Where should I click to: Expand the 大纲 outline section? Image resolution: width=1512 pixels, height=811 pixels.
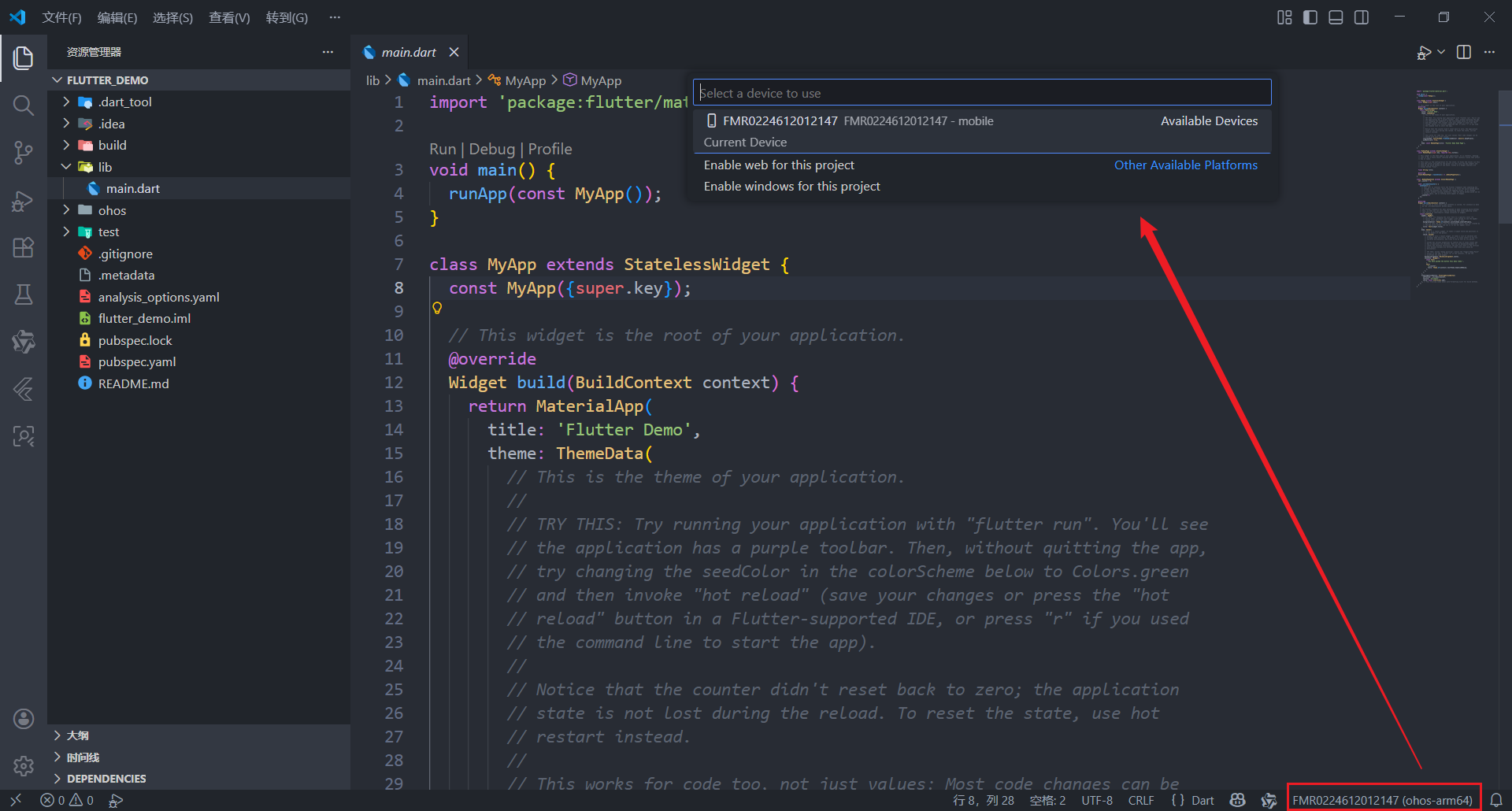(x=198, y=735)
